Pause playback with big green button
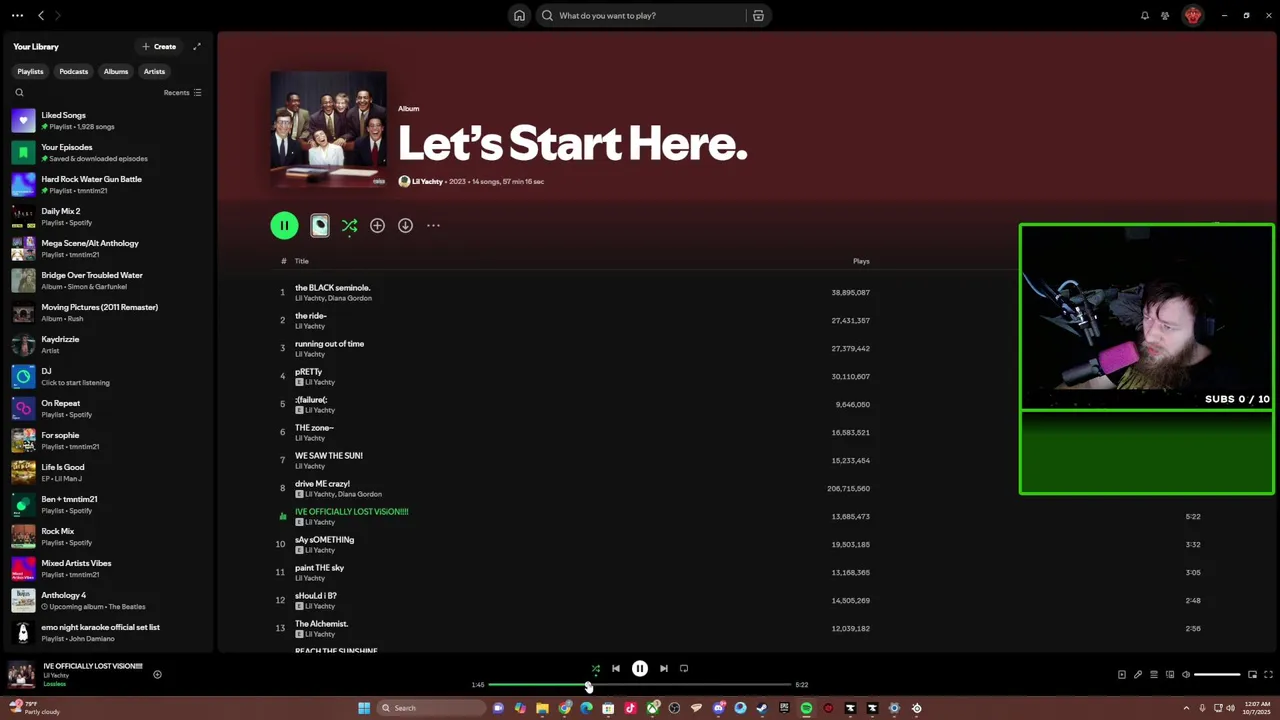The height and width of the screenshot is (720, 1280). tap(284, 225)
